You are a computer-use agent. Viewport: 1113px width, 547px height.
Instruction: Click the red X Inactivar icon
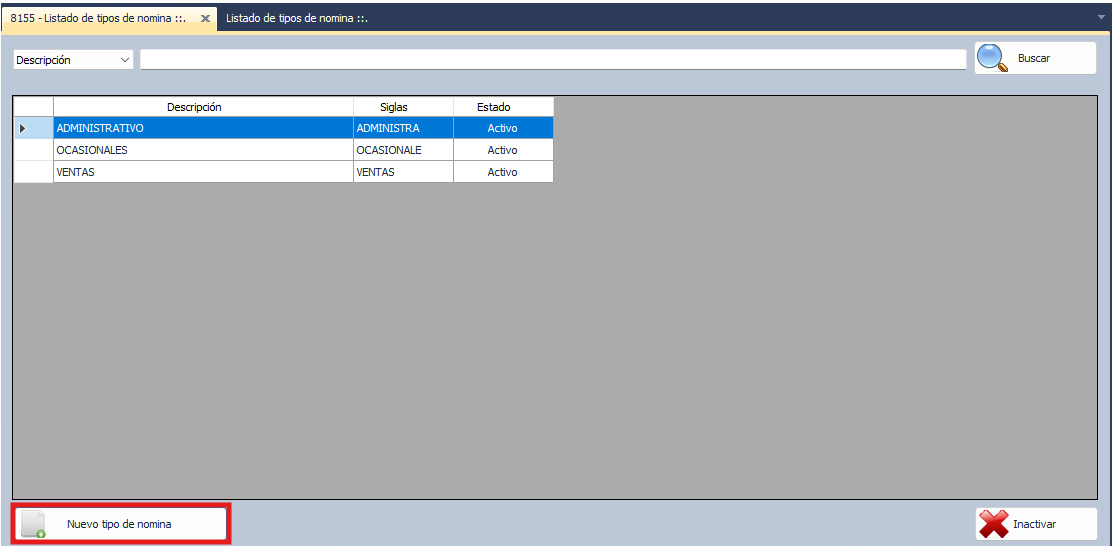coord(993,524)
